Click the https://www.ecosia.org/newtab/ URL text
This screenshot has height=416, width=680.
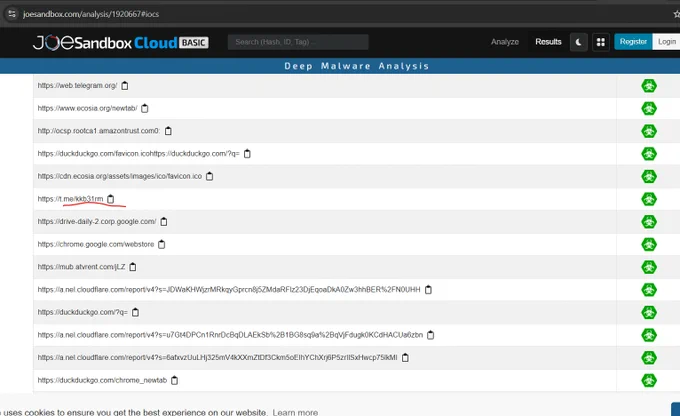point(87,108)
